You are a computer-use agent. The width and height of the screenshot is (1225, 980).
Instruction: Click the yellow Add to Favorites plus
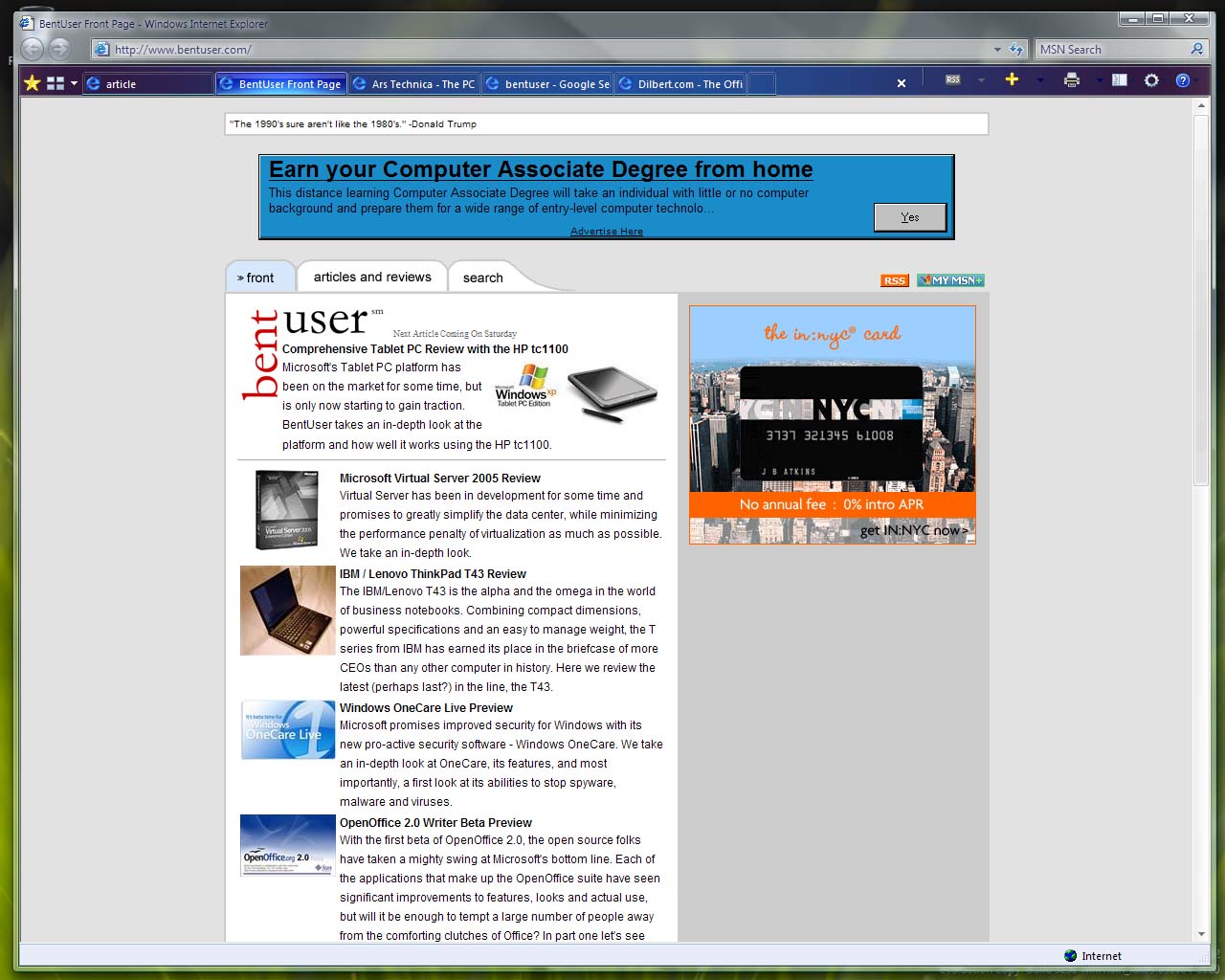tap(1012, 79)
